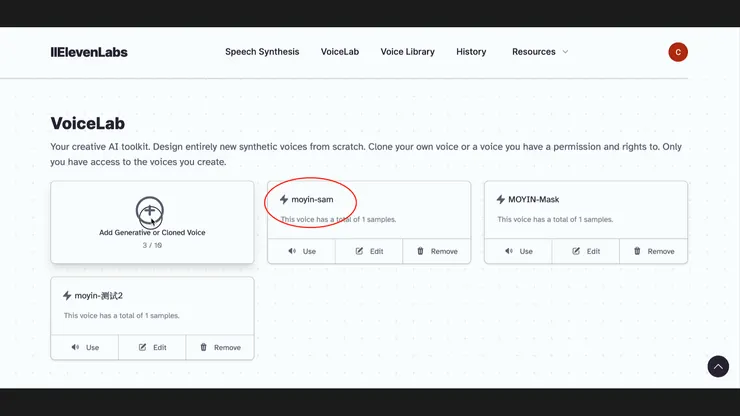Screen dimensions: 740x416
Task: Click the MOYIN-Mask voice name
Action: click(x=533, y=199)
